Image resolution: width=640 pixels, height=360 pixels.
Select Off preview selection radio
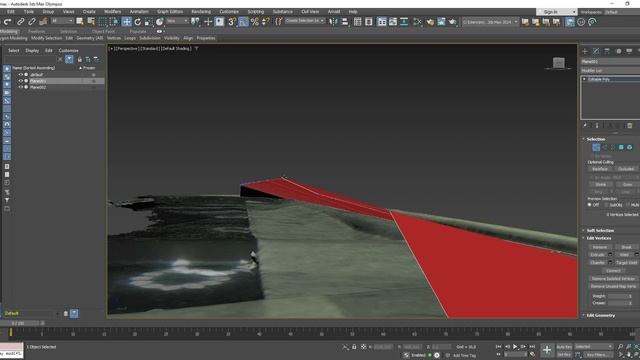589,205
